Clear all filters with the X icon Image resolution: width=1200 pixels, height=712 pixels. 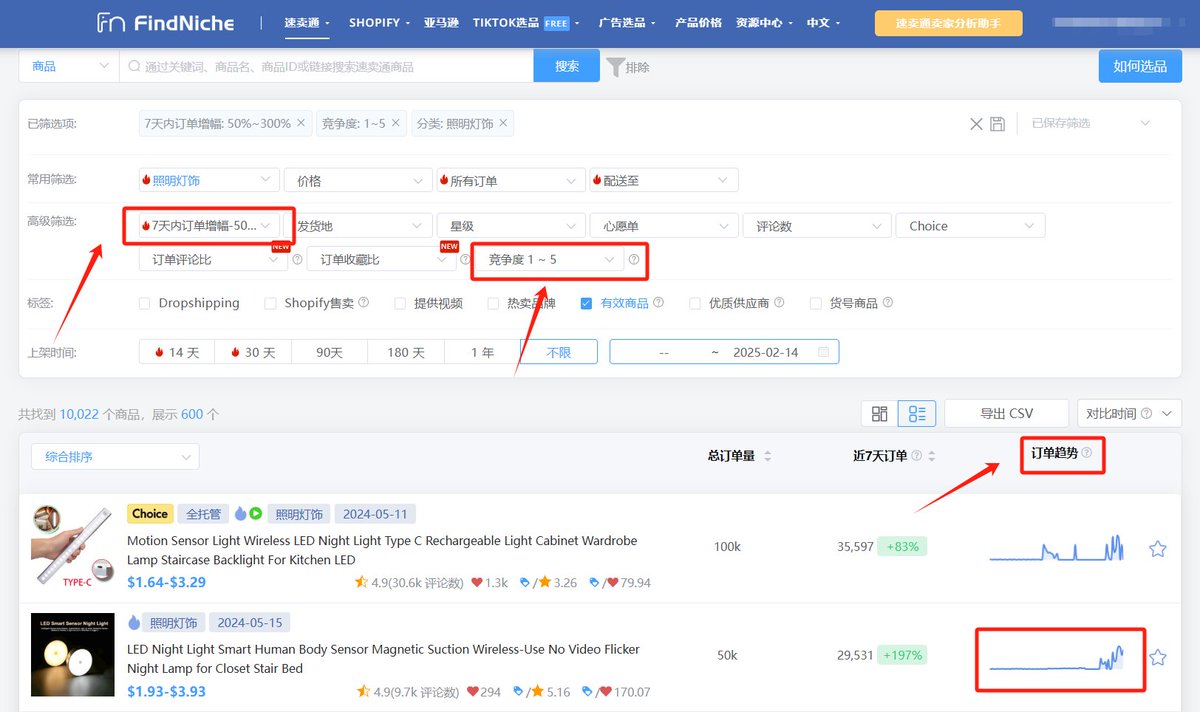[976, 123]
